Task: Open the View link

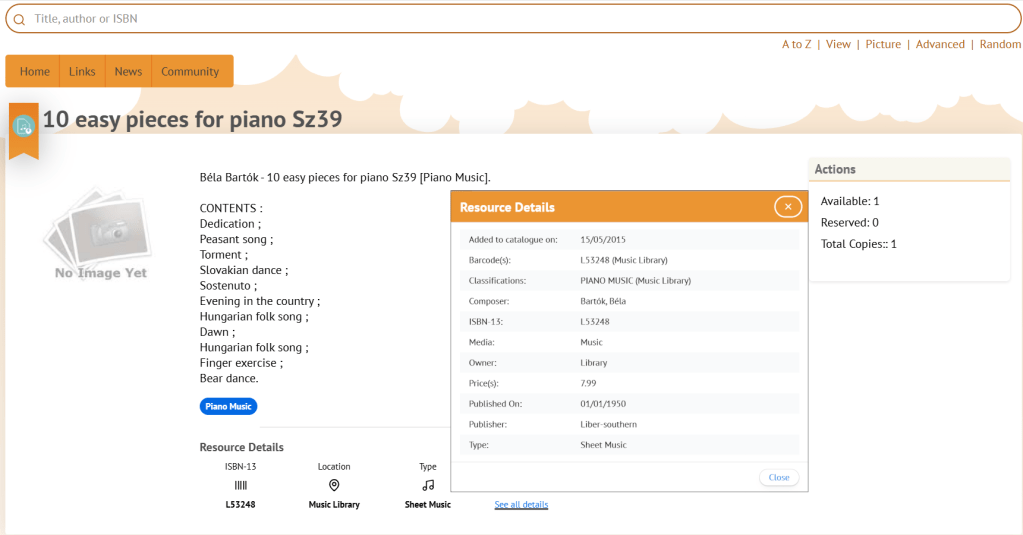Action: coord(838,44)
